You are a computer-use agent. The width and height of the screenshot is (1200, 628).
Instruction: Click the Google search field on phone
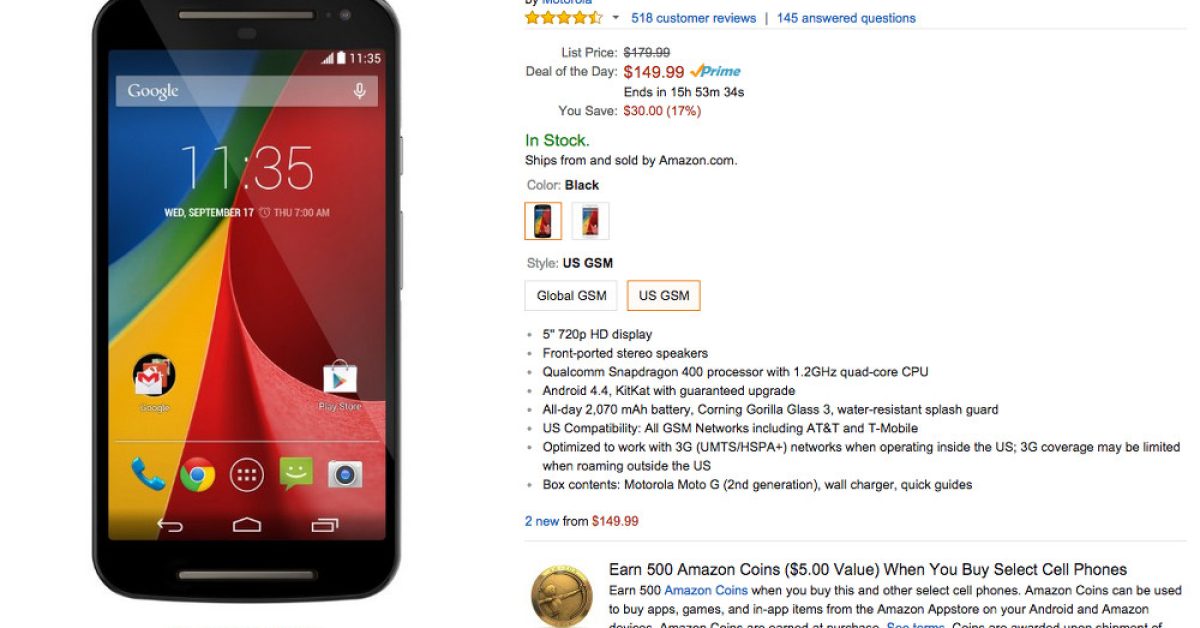coord(247,91)
